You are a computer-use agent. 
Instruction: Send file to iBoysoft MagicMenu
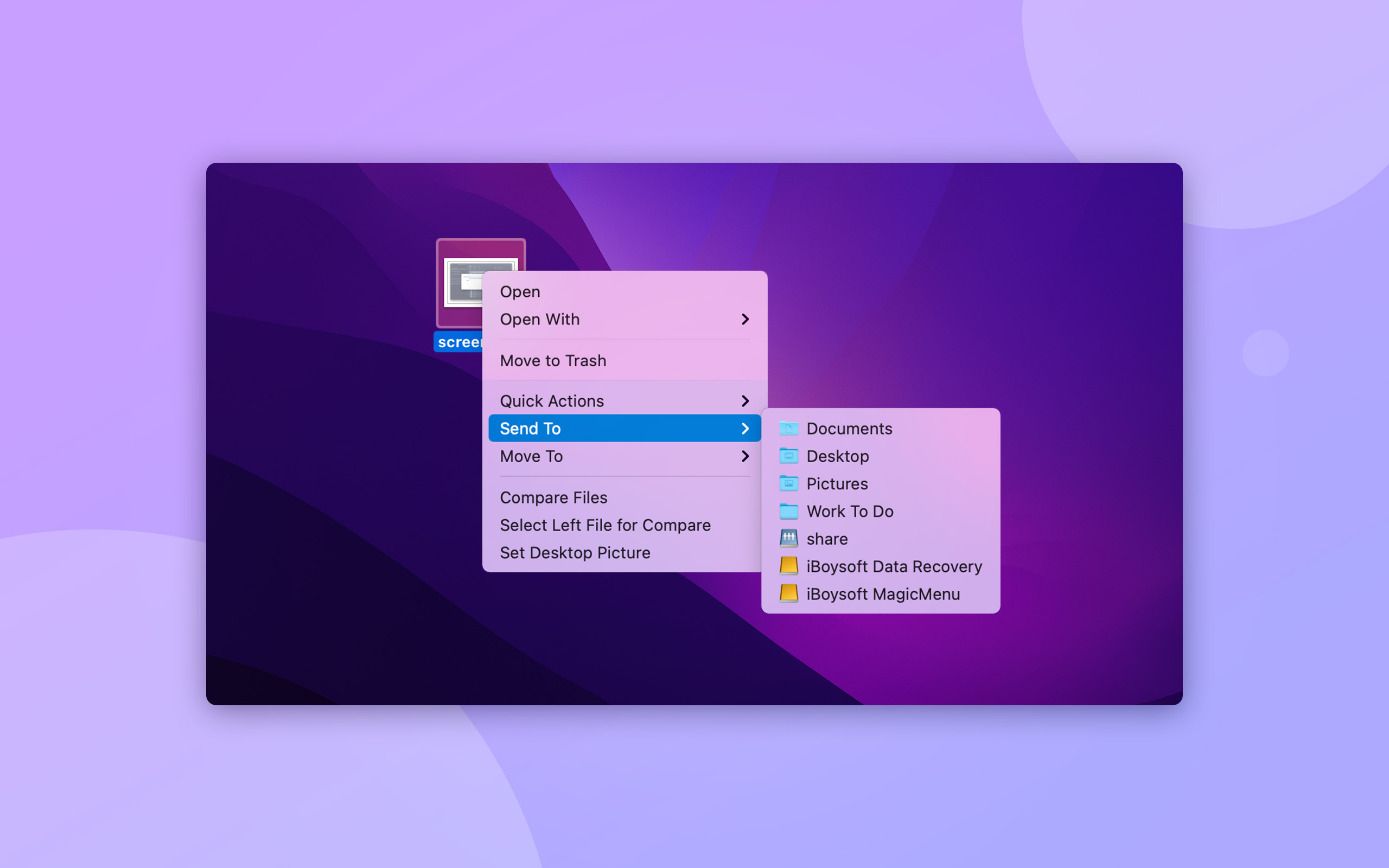click(x=881, y=593)
